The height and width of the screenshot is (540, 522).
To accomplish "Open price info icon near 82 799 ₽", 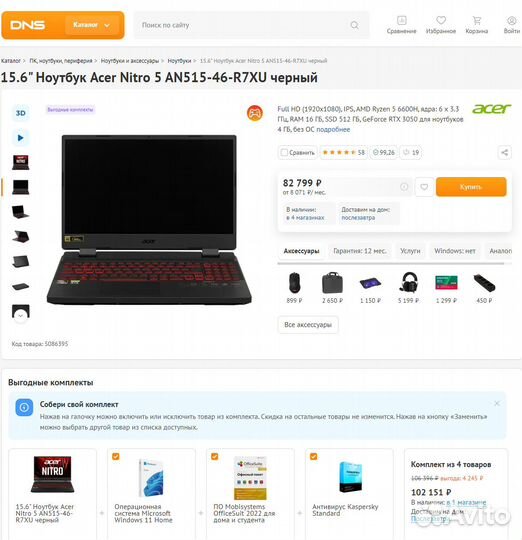I will pos(404,187).
